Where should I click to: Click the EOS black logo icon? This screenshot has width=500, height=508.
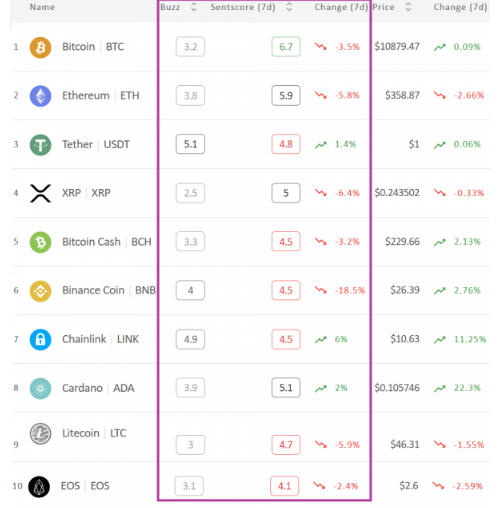(x=39, y=487)
